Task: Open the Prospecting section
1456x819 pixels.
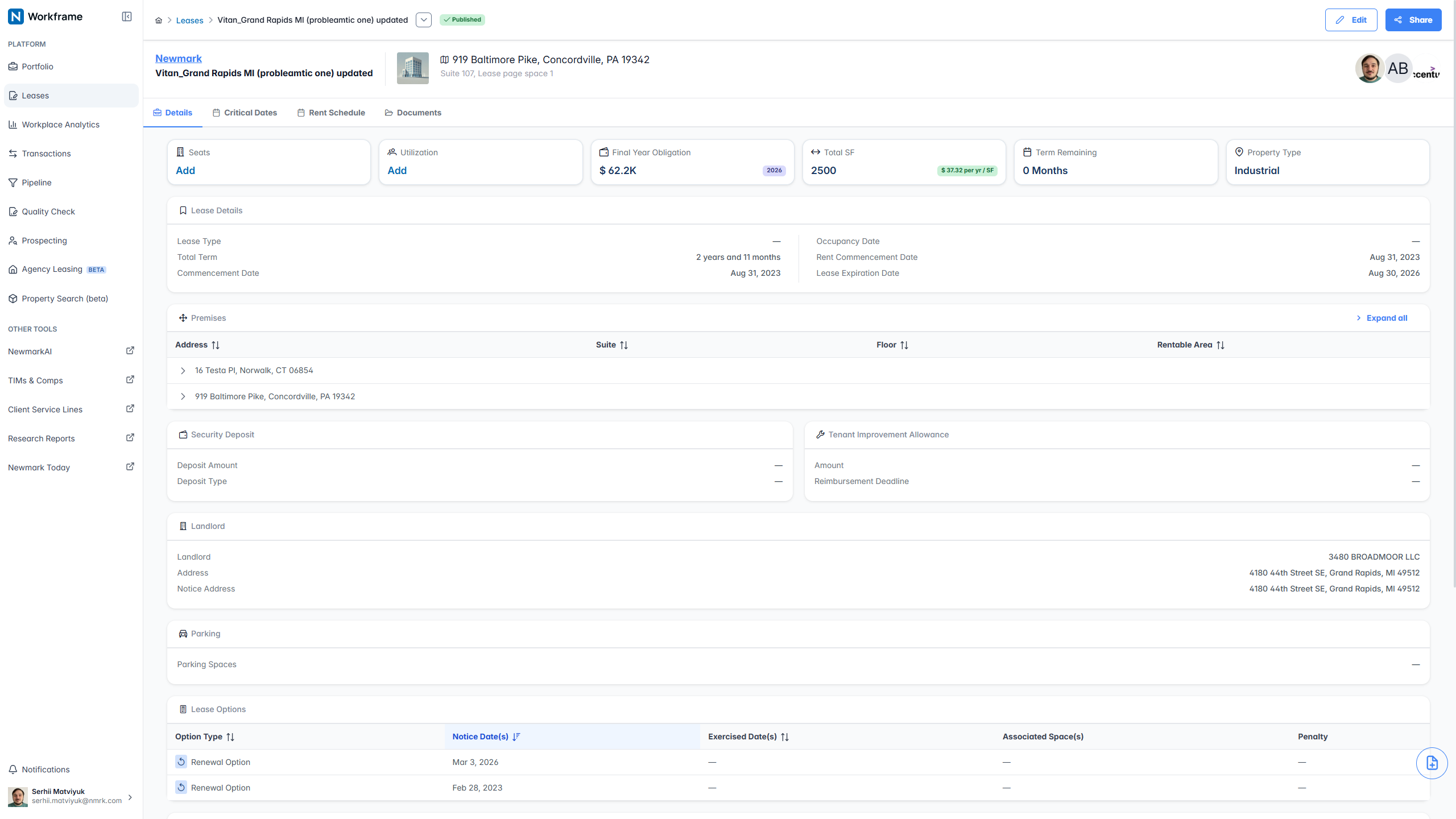Action: [71, 241]
